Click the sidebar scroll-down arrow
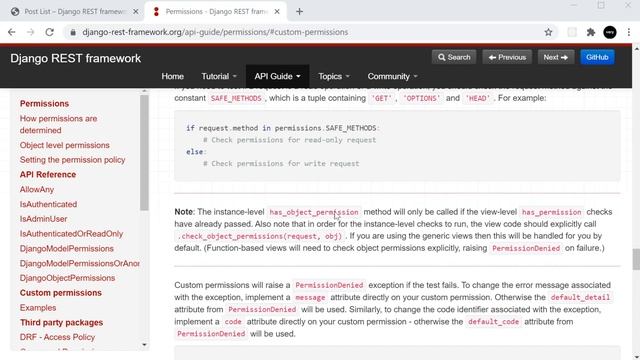The width and height of the screenshot is (640, 360). pos(144,345)
